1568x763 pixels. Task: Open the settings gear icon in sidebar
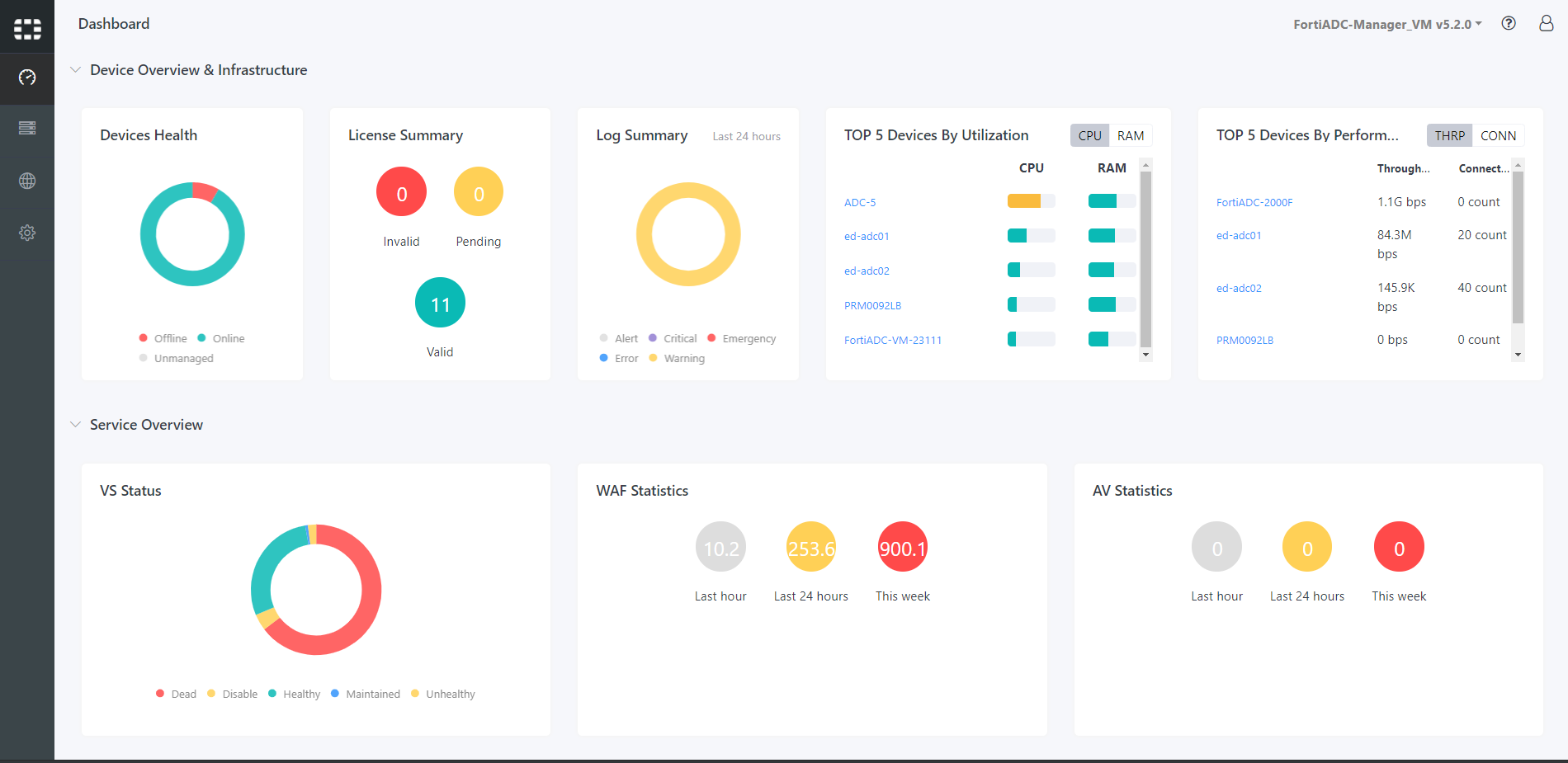tap(27, 233)
